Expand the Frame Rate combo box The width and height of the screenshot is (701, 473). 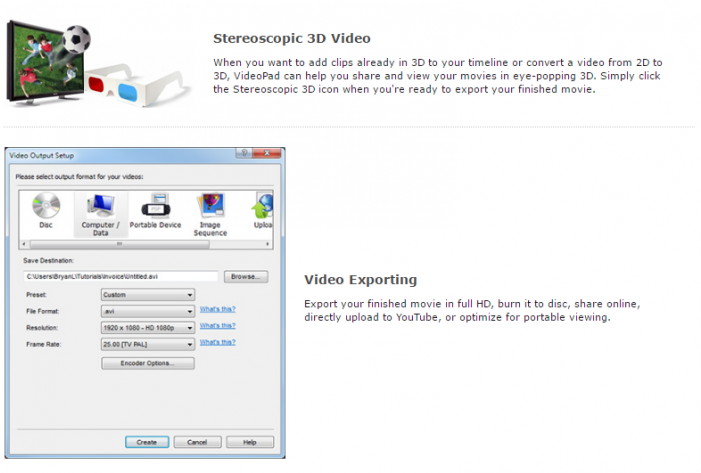147,343
